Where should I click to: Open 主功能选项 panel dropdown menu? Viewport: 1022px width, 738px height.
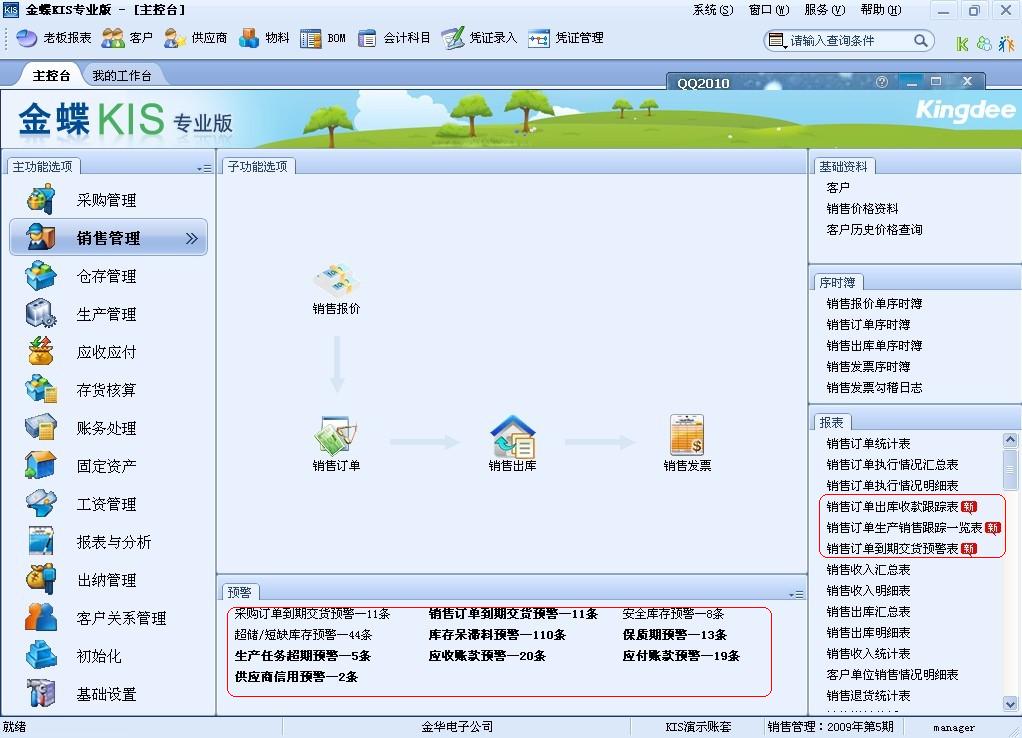(x=204, y=168)
